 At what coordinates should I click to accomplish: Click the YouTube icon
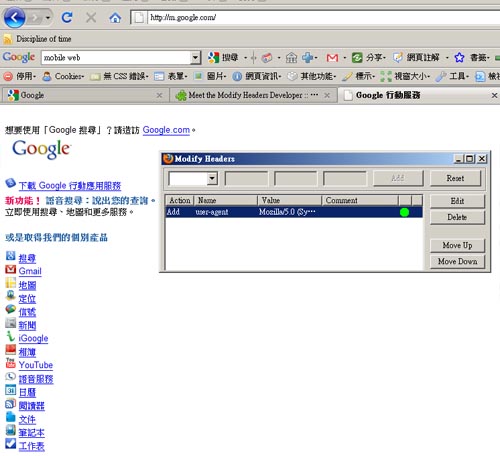click(11, 363)
